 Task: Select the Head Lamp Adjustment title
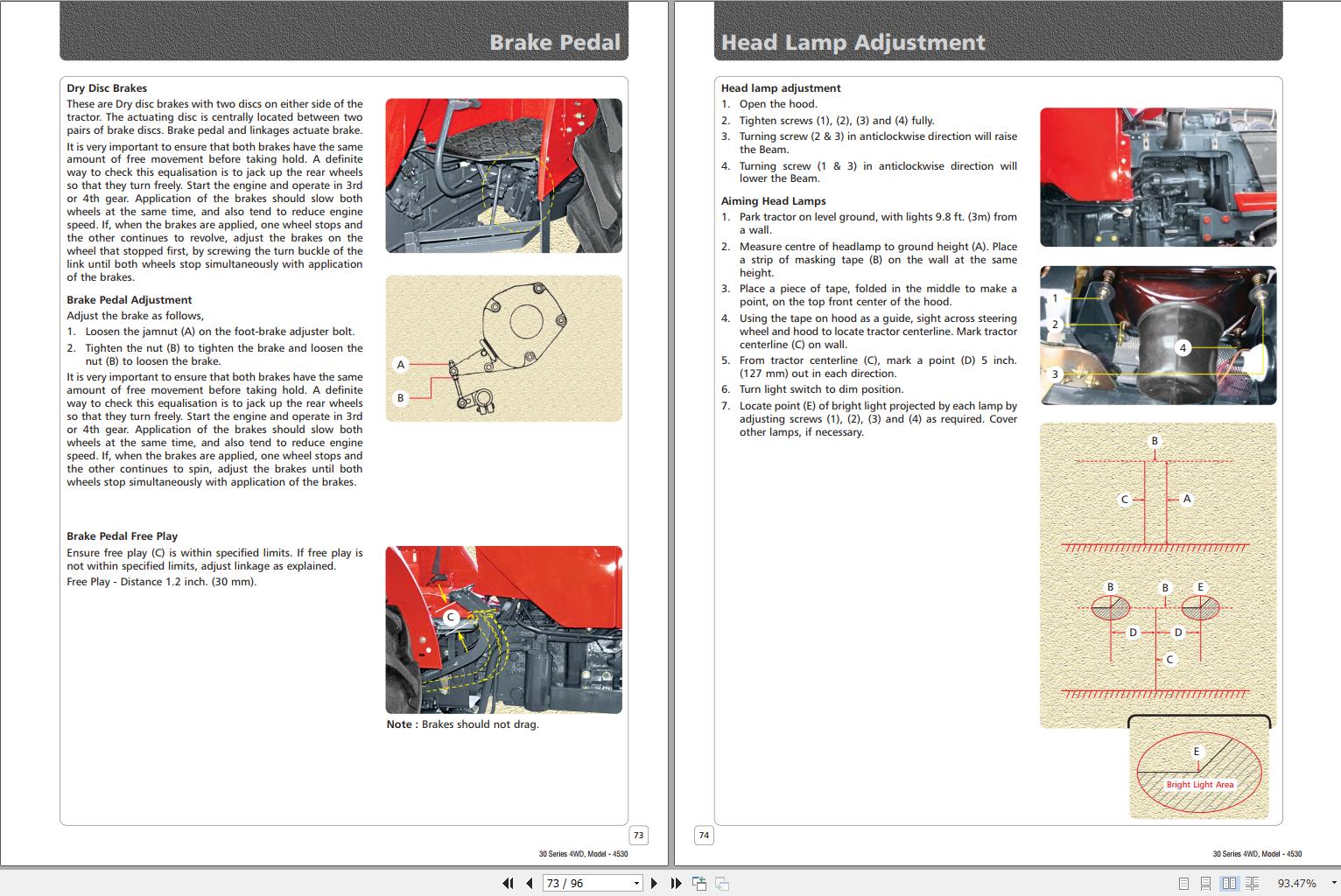[853, 42]
